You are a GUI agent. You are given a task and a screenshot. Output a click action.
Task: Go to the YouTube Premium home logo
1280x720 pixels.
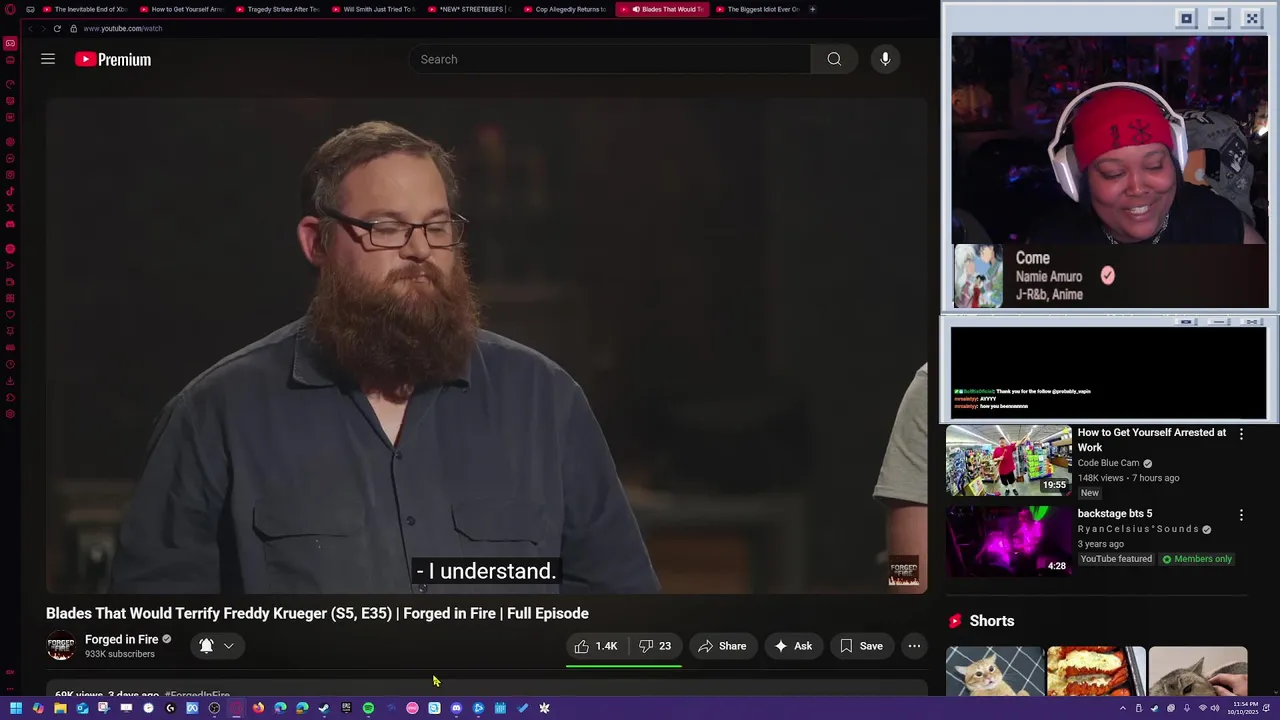coord(113,60)
